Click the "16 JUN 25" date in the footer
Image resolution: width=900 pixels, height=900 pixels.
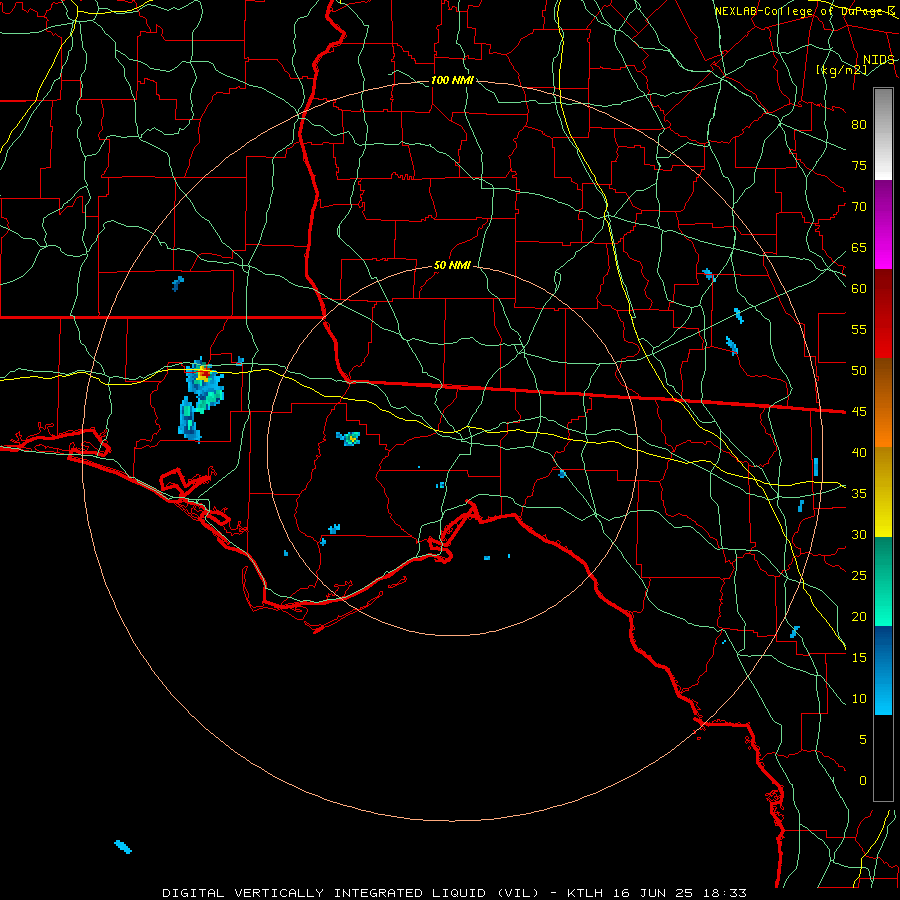pyautogui.click(x=654, y=893)
